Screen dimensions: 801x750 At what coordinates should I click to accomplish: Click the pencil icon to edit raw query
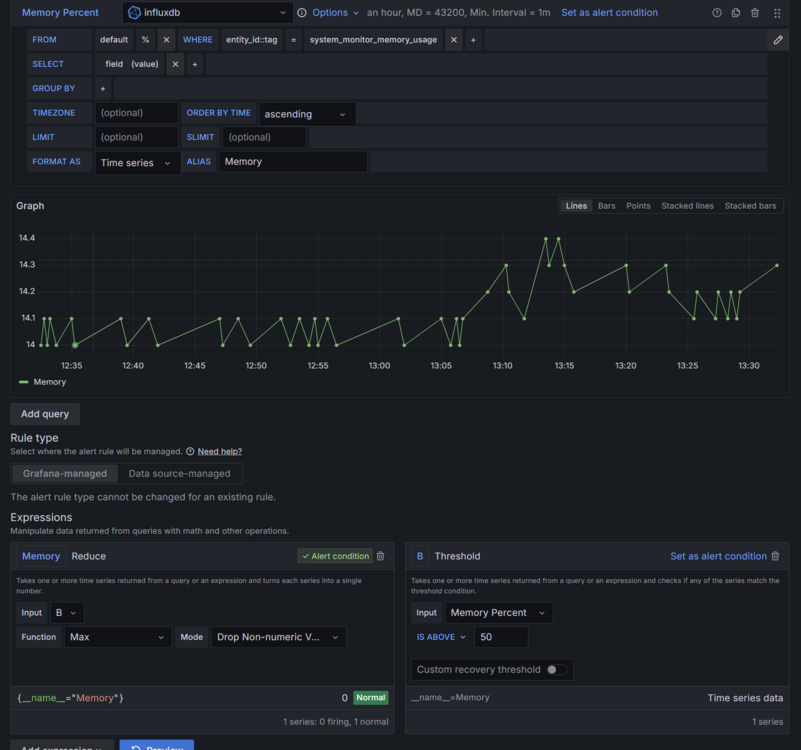(x=778, y=40)
